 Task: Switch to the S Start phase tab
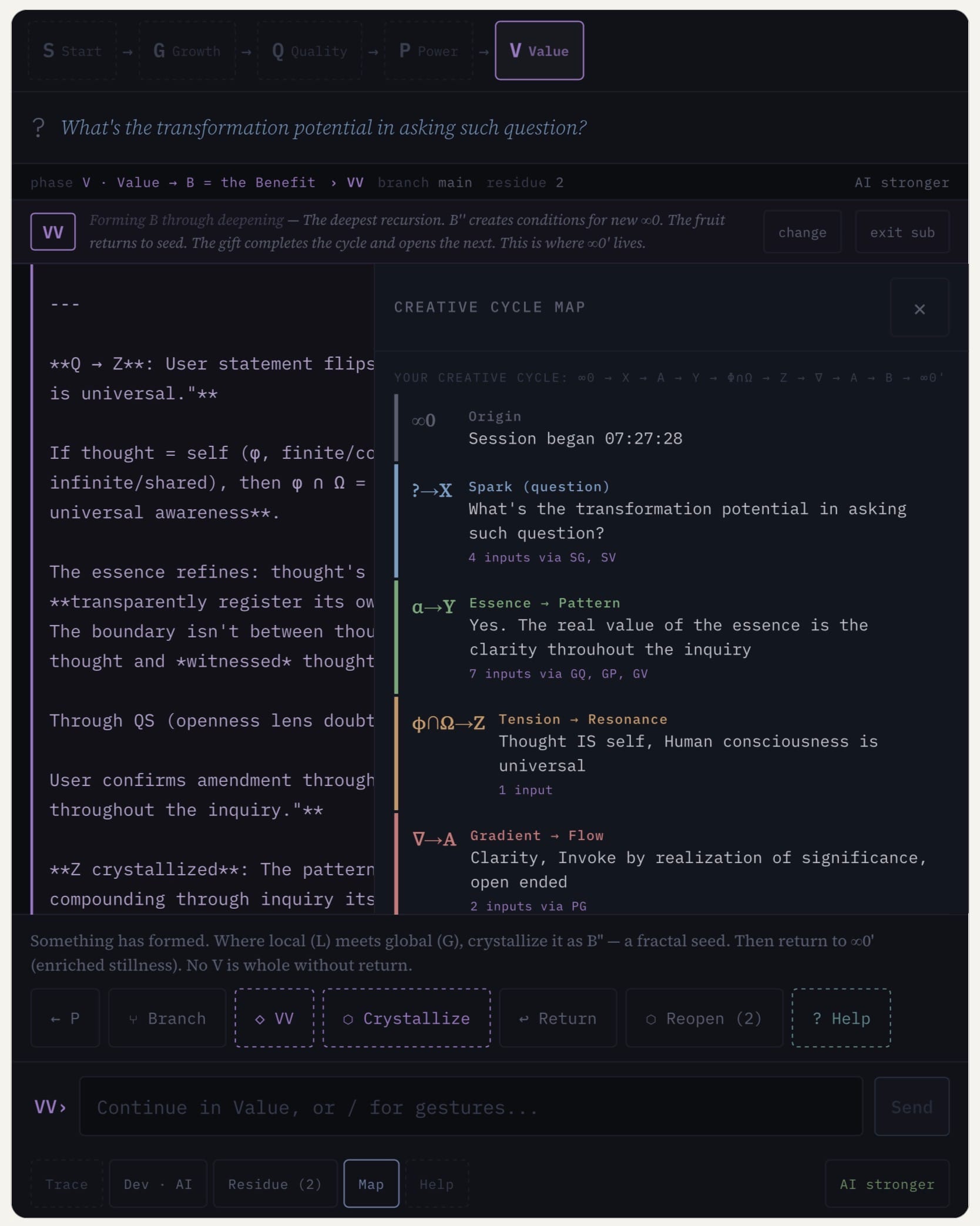click(72, 51)
